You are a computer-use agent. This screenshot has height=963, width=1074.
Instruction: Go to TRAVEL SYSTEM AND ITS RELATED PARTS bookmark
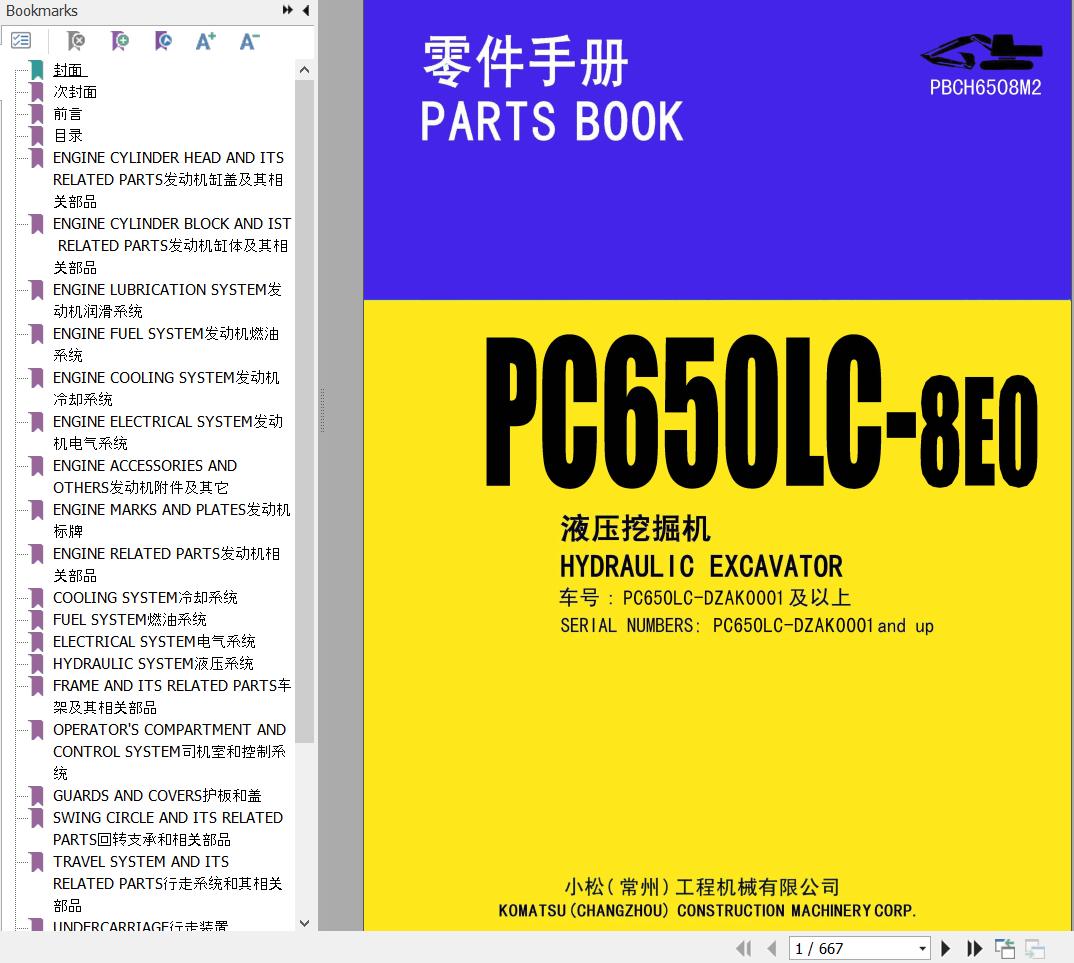tap(168, 883)
